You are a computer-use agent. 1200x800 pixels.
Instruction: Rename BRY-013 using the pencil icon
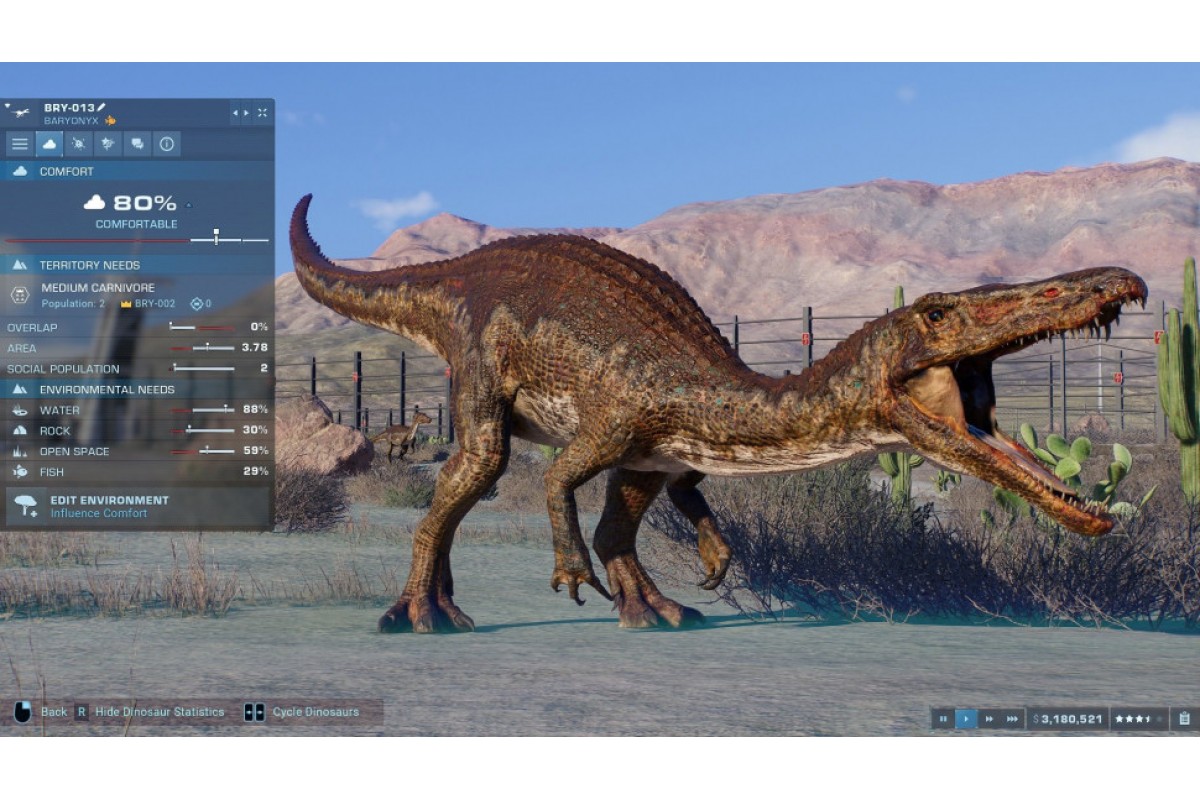click(x=102, y=107)
